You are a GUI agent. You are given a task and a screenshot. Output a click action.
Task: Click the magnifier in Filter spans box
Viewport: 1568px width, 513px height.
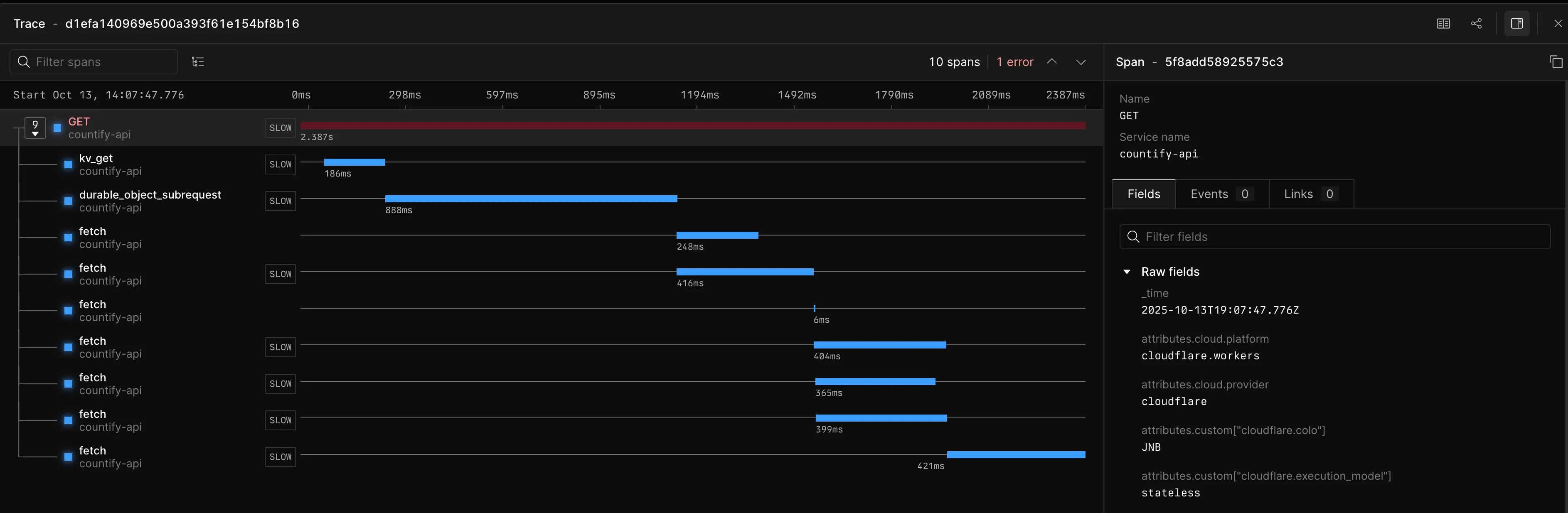25,61
